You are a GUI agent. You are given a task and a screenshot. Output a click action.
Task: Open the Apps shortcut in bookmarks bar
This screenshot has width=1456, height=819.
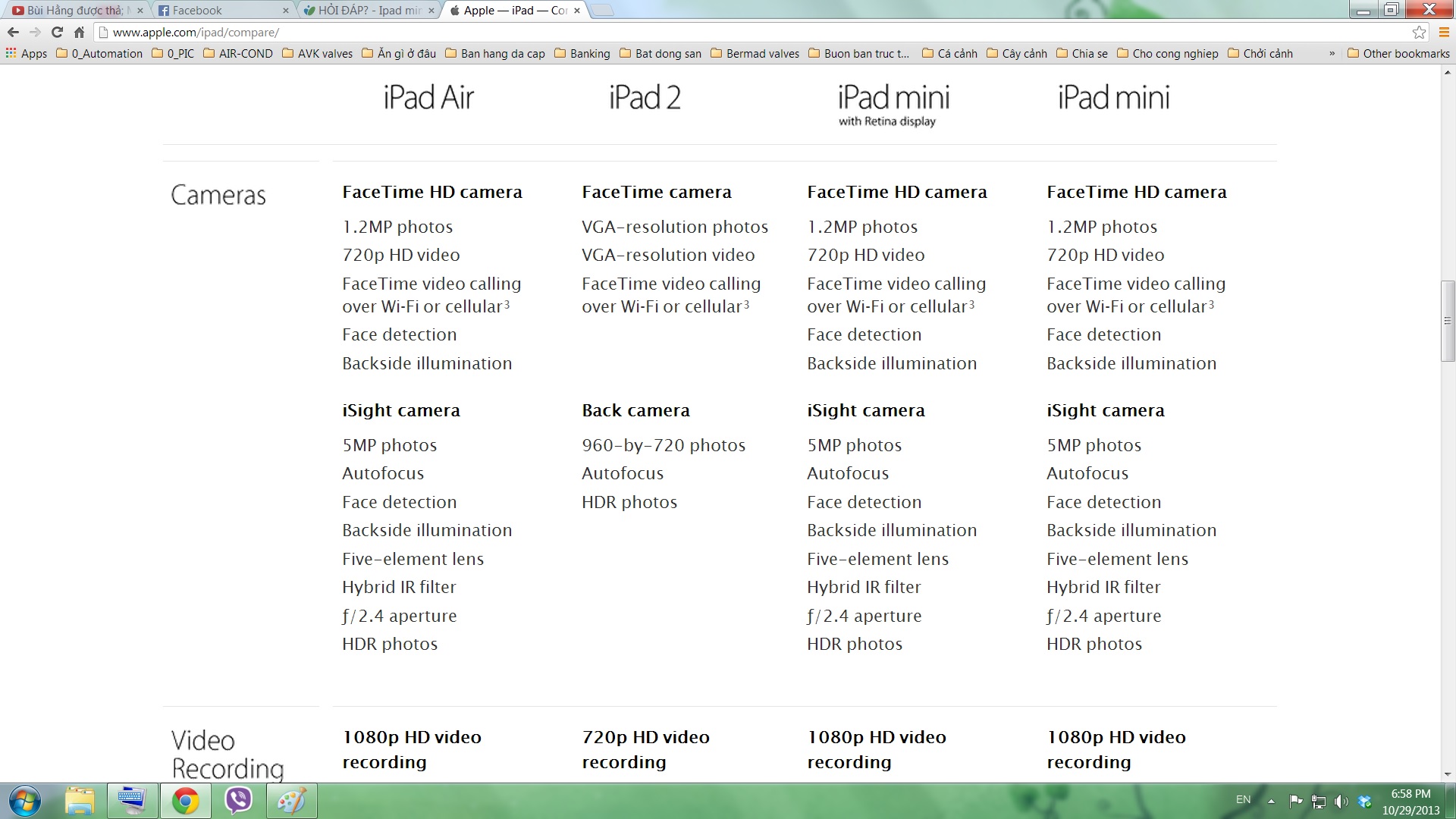point(27,53)
